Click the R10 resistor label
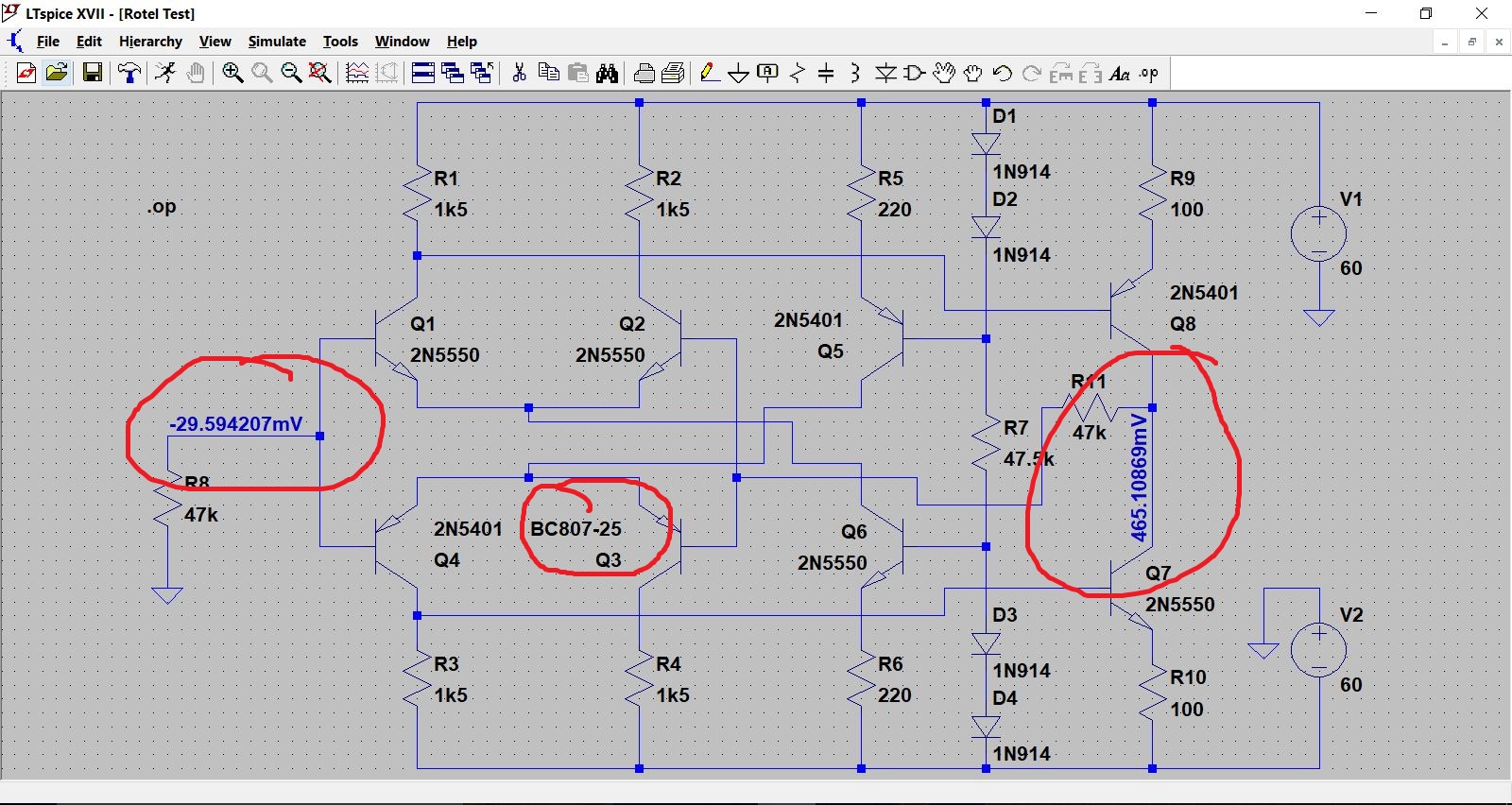 point(1188,677)
